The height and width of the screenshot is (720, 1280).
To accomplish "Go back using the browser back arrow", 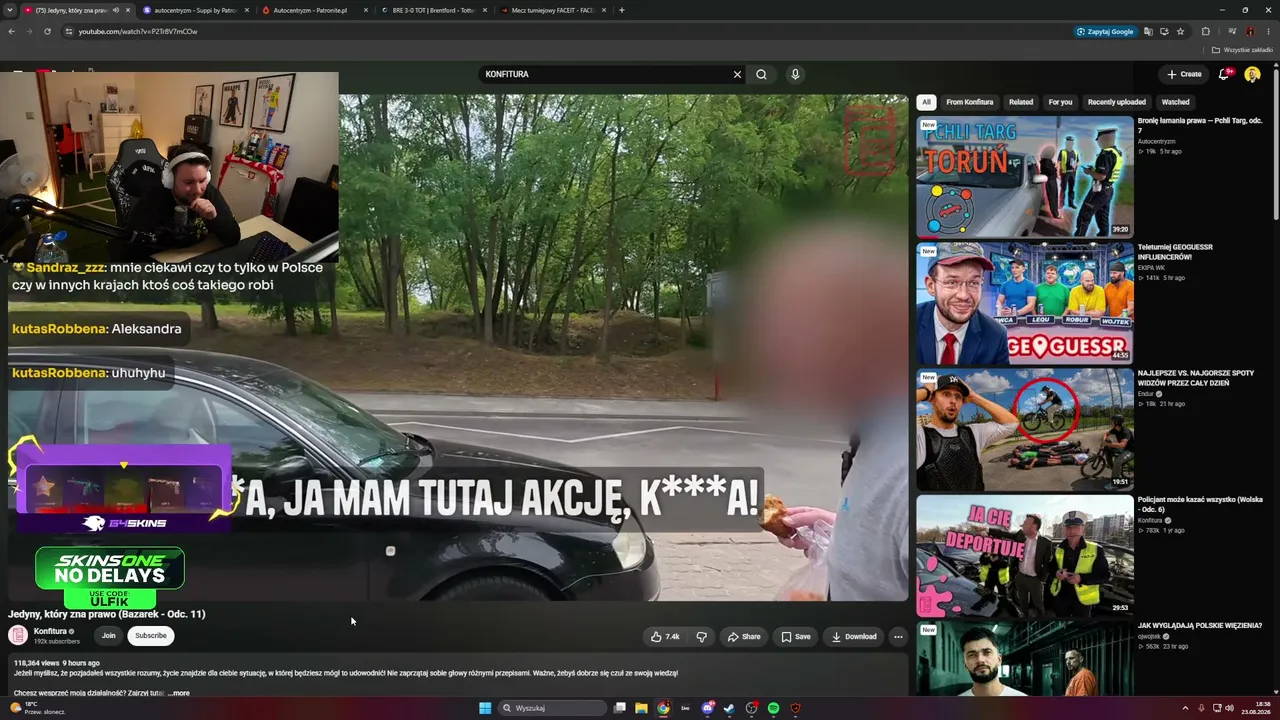I will point(11,31).
